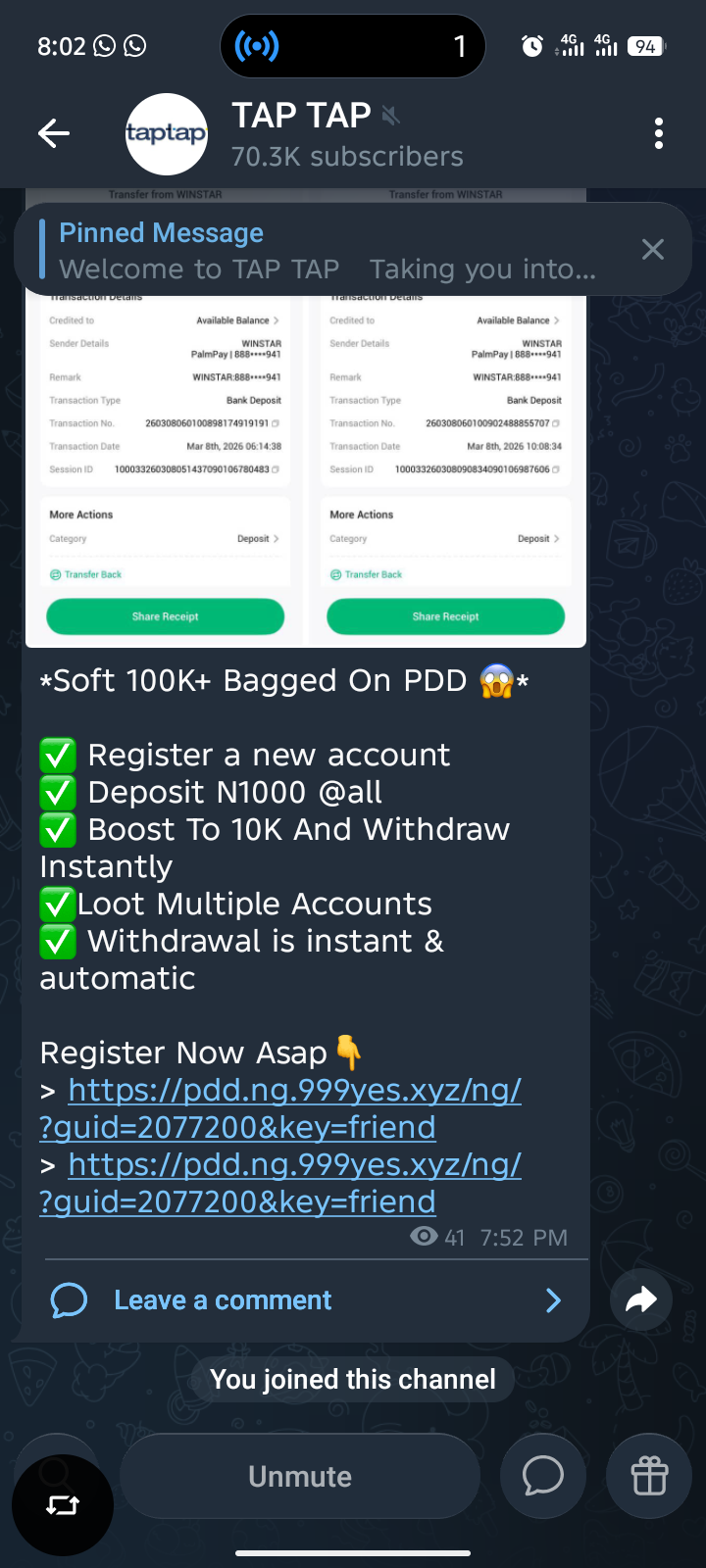Tap the TAP TAP channel title
The image size is (706, 1568).
pyautogui.click(x=301, y=116)
